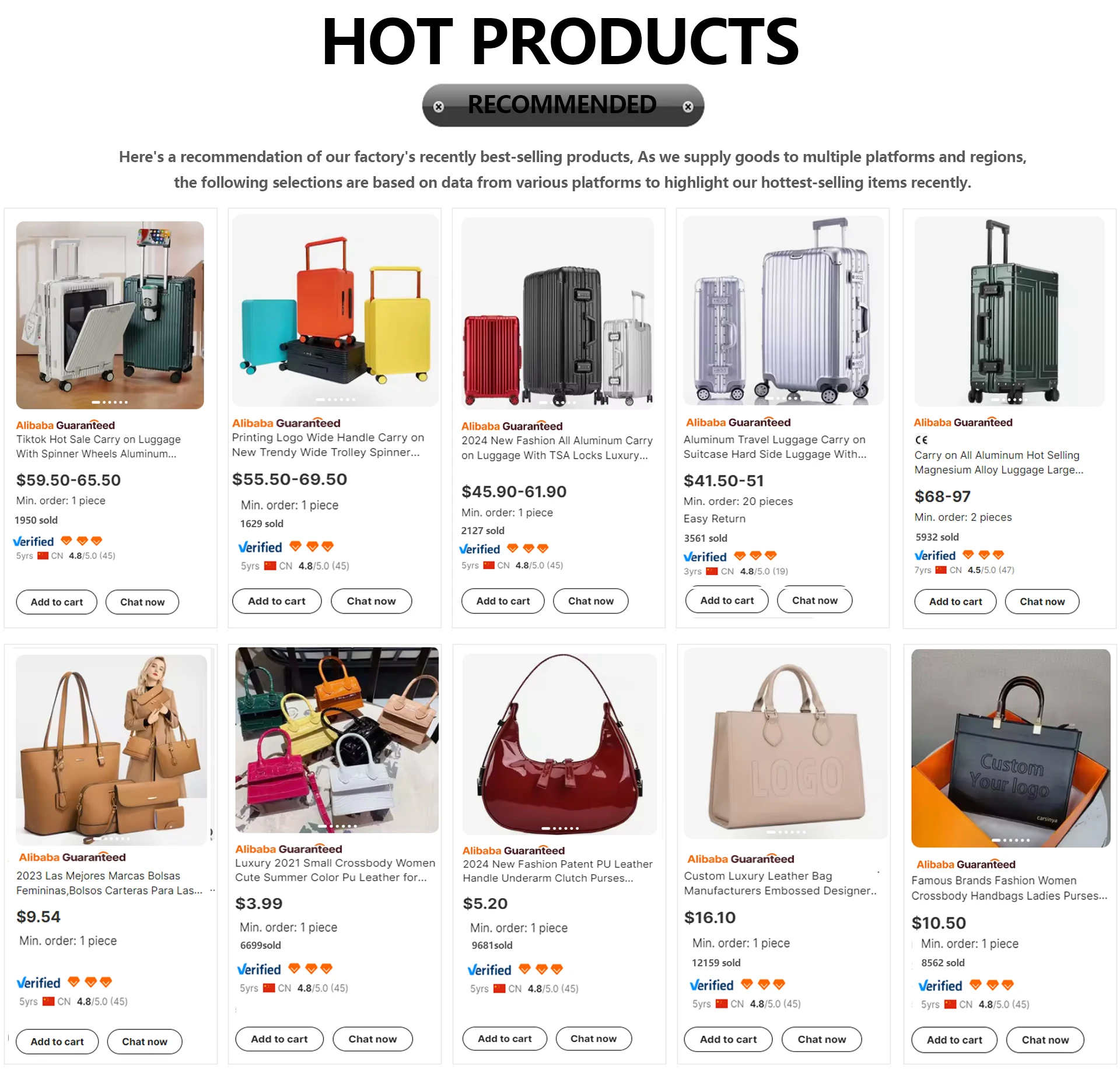This screenshot has height=1080, width=1120.
Task: Click Alibaba Guaranteed logo on Patent PU Leather purse
Action: (513, 850)
